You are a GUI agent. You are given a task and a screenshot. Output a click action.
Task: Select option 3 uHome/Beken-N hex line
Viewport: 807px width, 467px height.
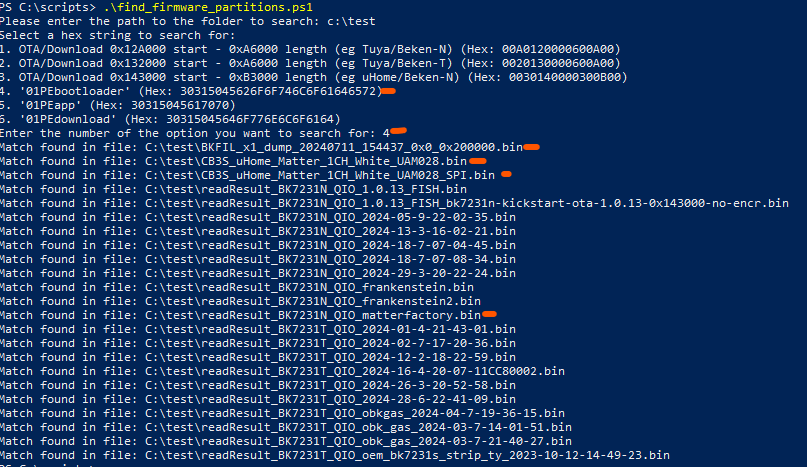coord(314,77)
